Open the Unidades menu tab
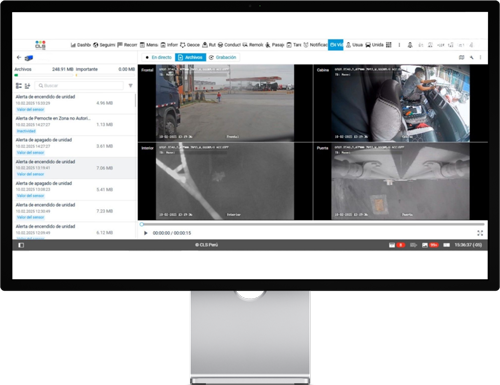 coord(374,45)
